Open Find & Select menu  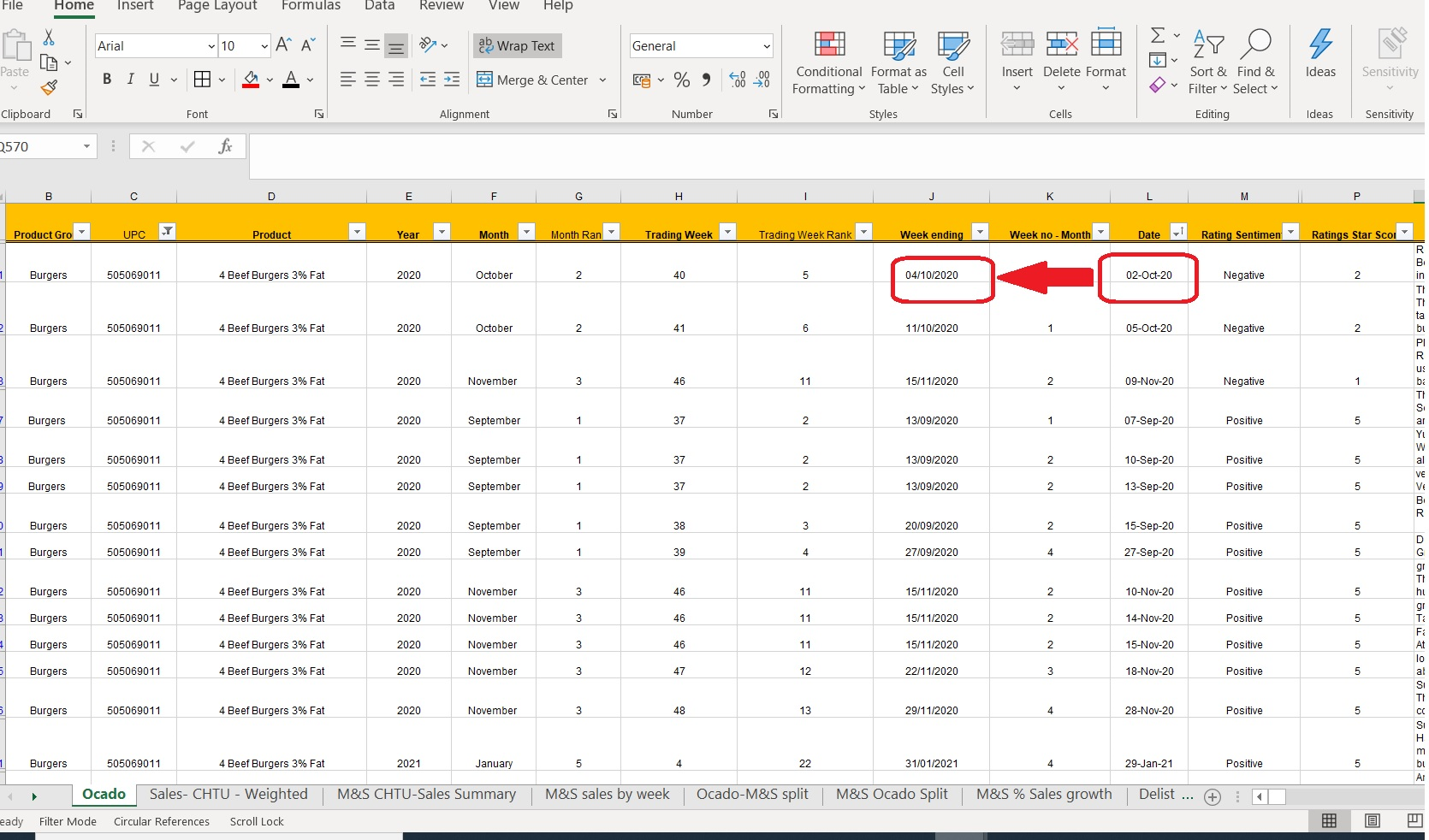point(1255,63)
